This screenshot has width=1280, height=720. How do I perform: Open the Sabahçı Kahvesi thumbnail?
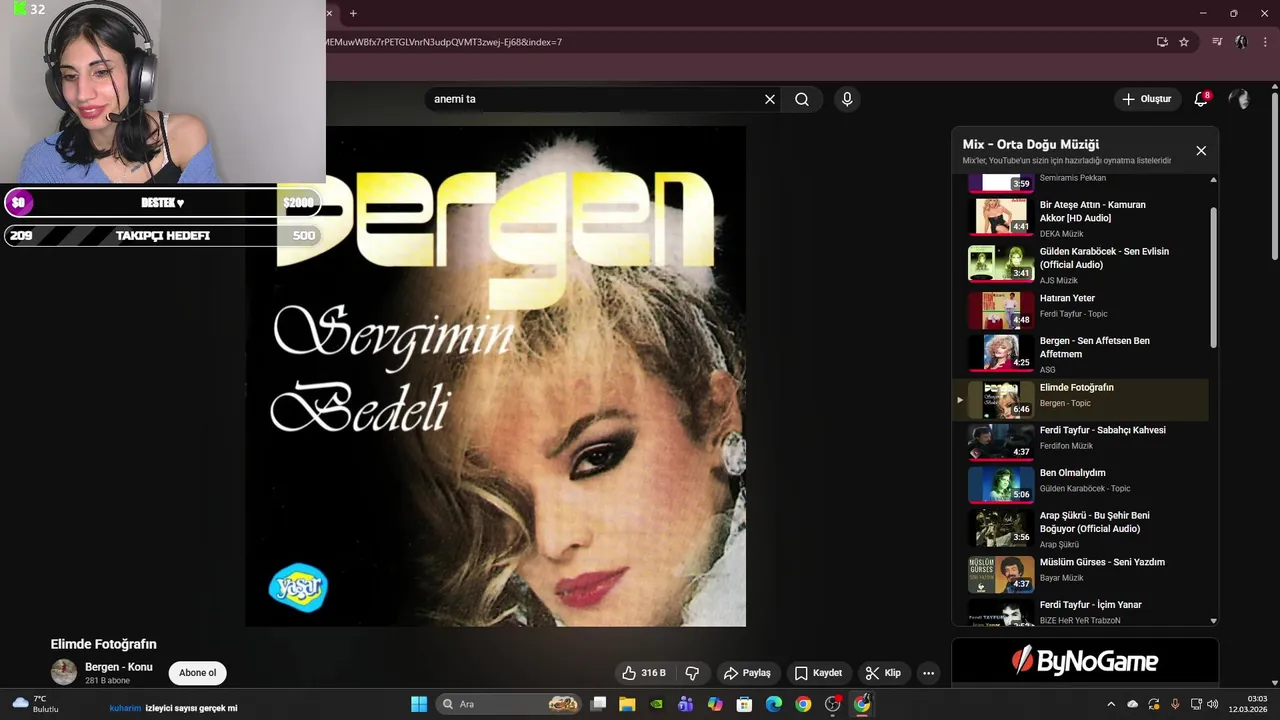[x=1001, y=441]
